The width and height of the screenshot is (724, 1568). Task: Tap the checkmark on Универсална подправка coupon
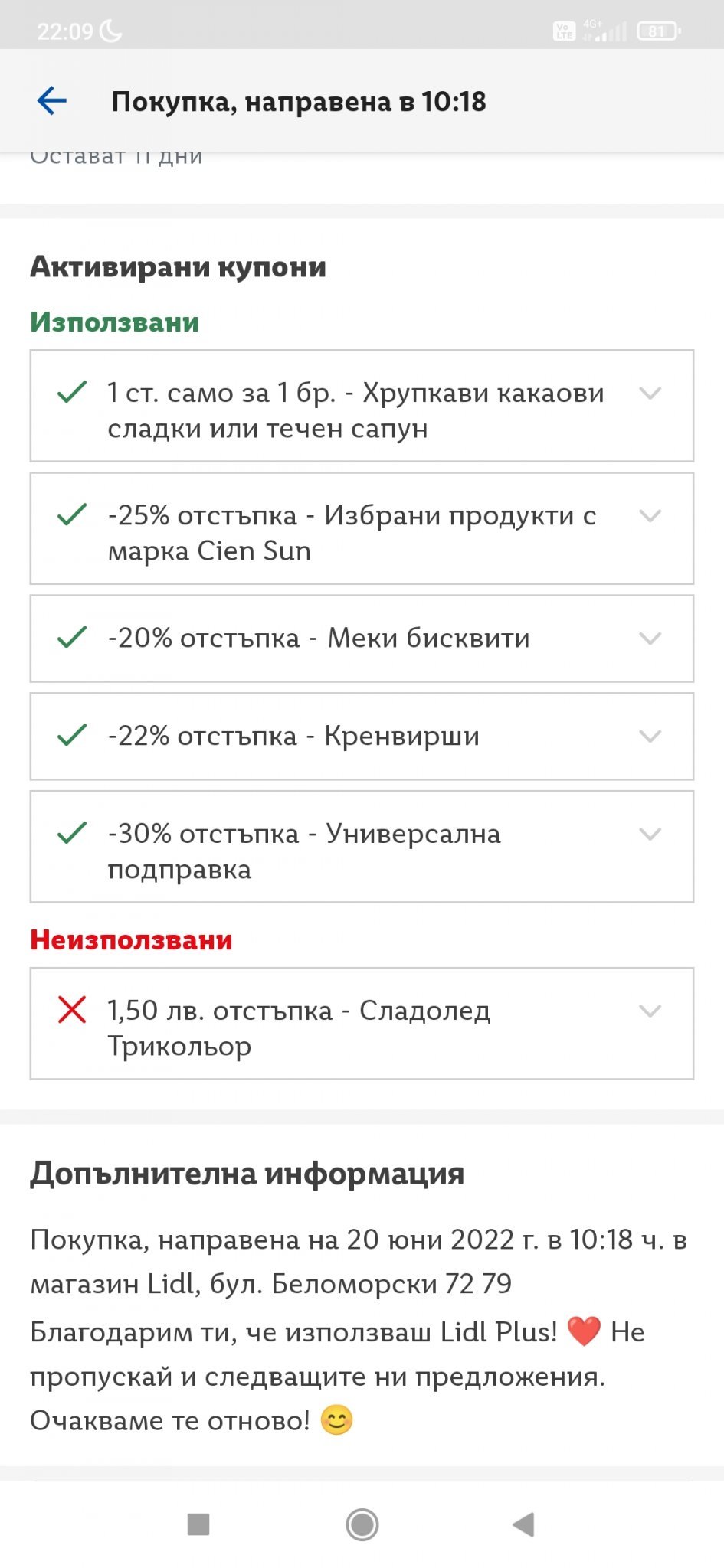pyautogui.click(x=72, y=833)
